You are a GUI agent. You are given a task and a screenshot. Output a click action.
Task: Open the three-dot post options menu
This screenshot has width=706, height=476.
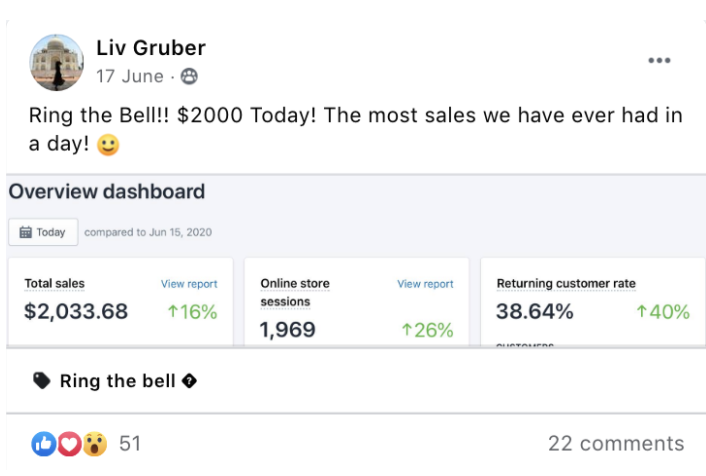point(659,61)
